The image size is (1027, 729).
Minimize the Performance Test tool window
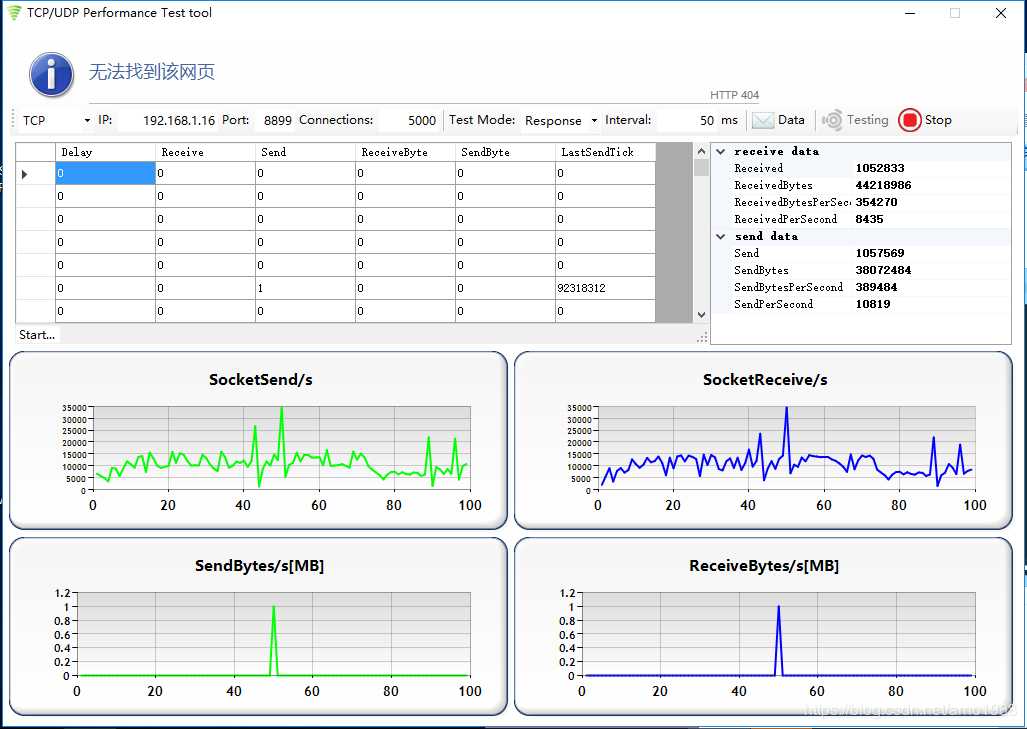[910, 13]
